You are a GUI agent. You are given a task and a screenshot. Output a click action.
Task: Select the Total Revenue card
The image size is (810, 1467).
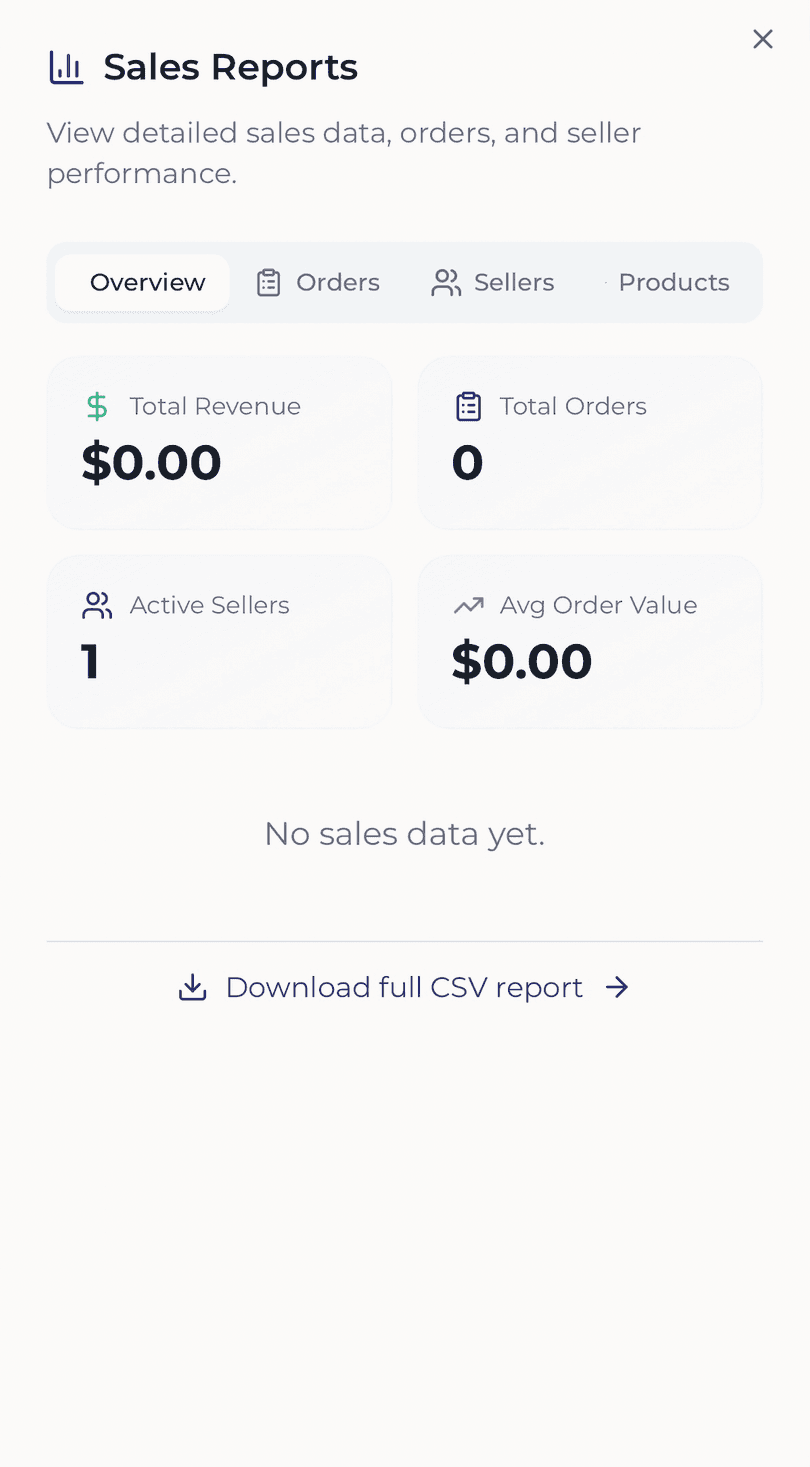(219, 442)
